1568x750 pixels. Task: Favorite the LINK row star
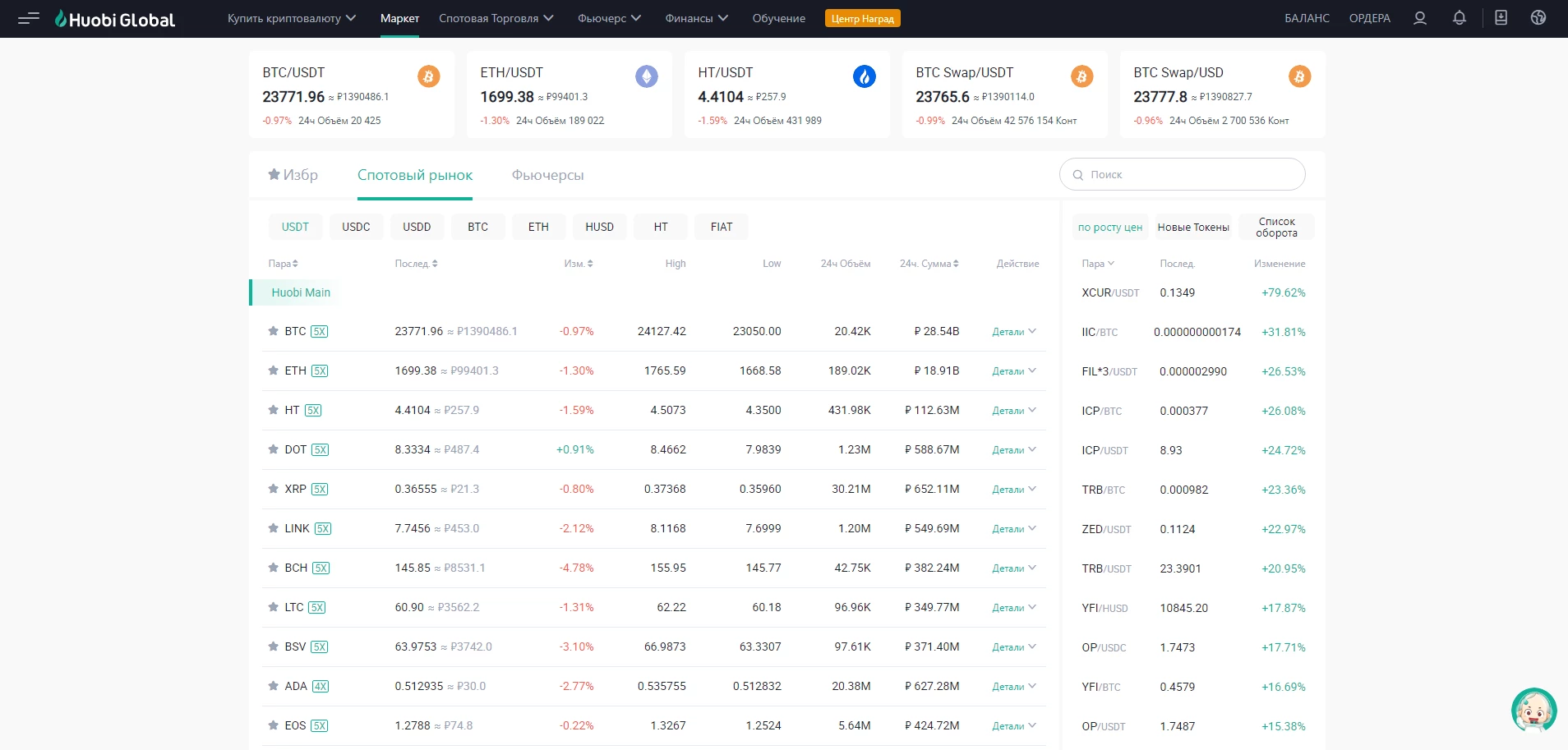[273, 528]
